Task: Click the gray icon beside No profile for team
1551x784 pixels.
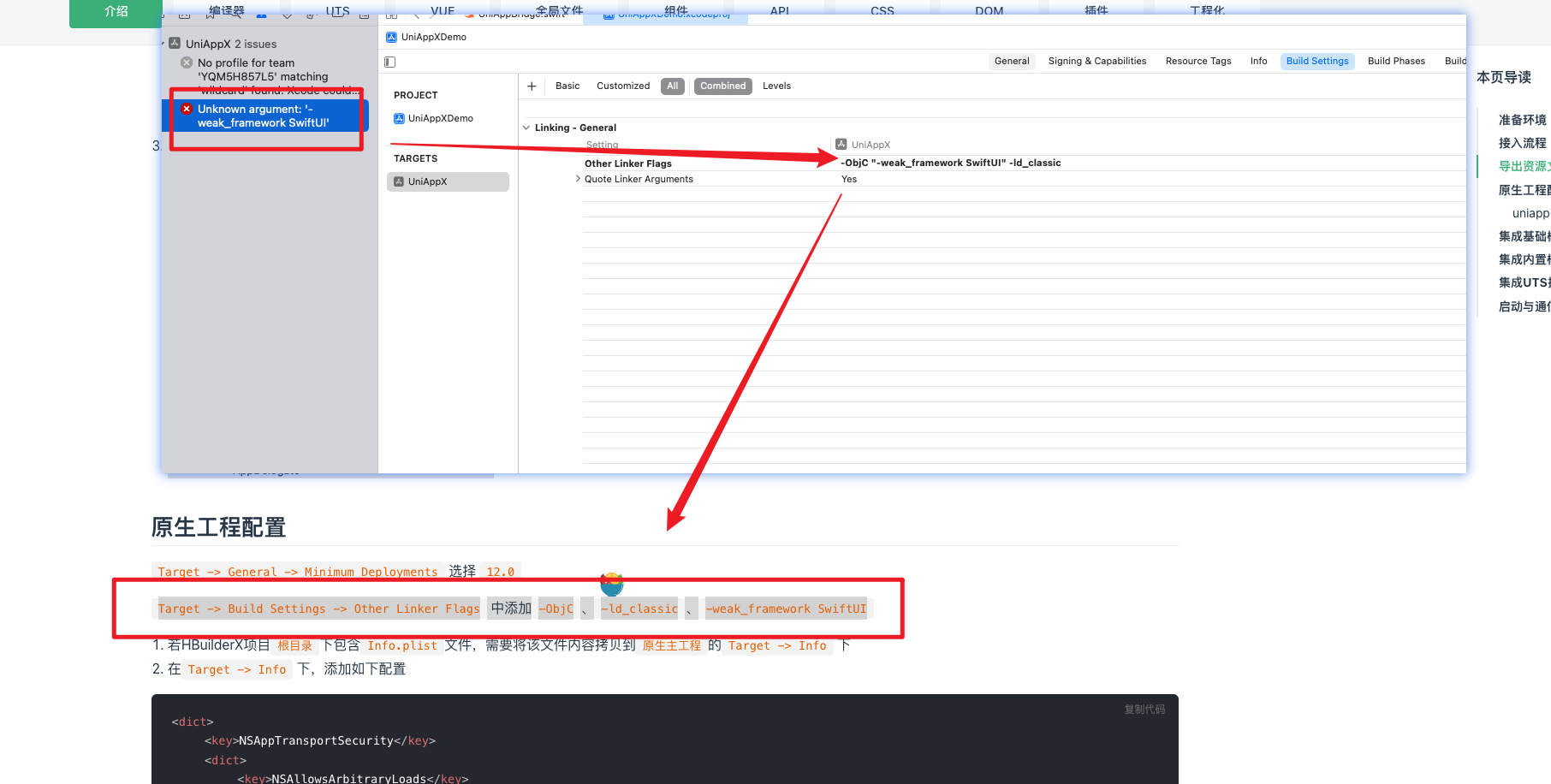Action: point(187,62)
